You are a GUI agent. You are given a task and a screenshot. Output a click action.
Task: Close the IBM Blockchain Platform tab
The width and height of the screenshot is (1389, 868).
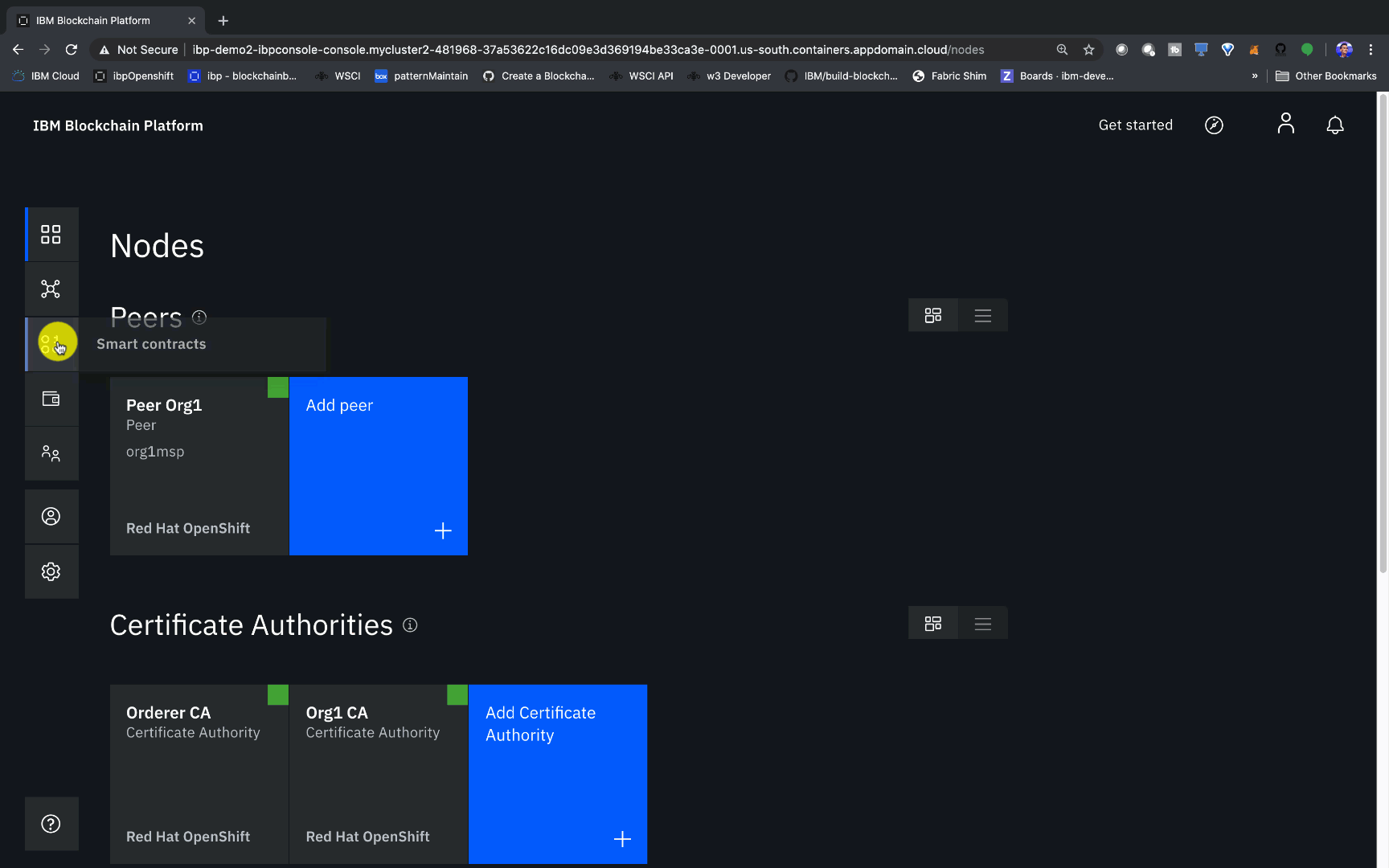click(191, 21)
